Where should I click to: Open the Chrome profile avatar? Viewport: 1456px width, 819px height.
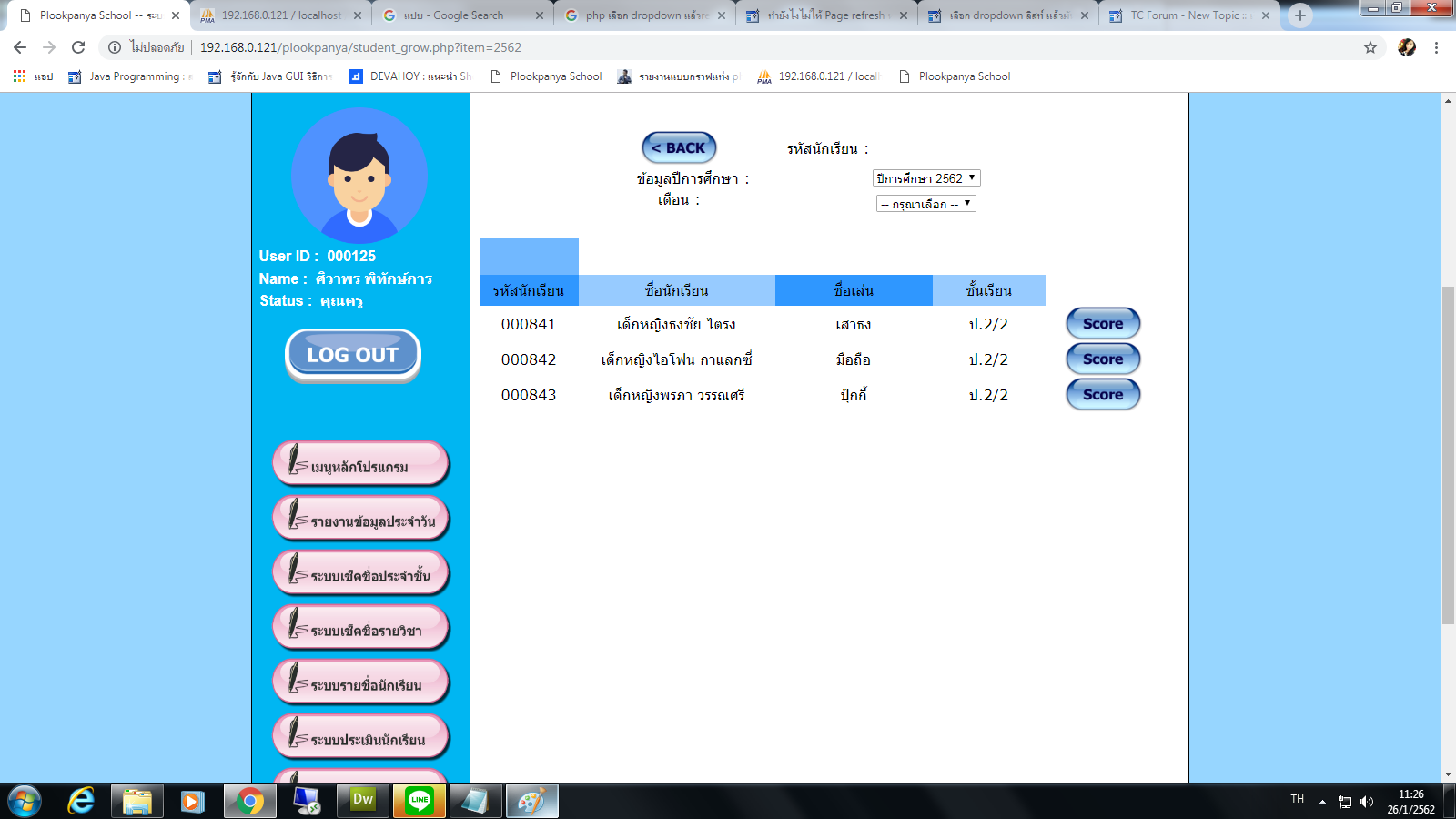tap(1407, 47)
